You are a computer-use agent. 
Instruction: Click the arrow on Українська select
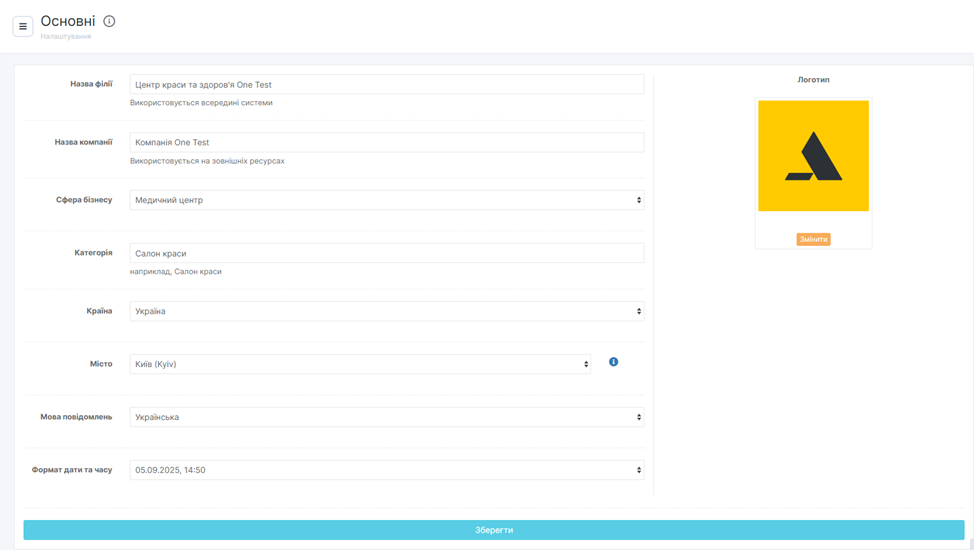[x=639, y=417]
